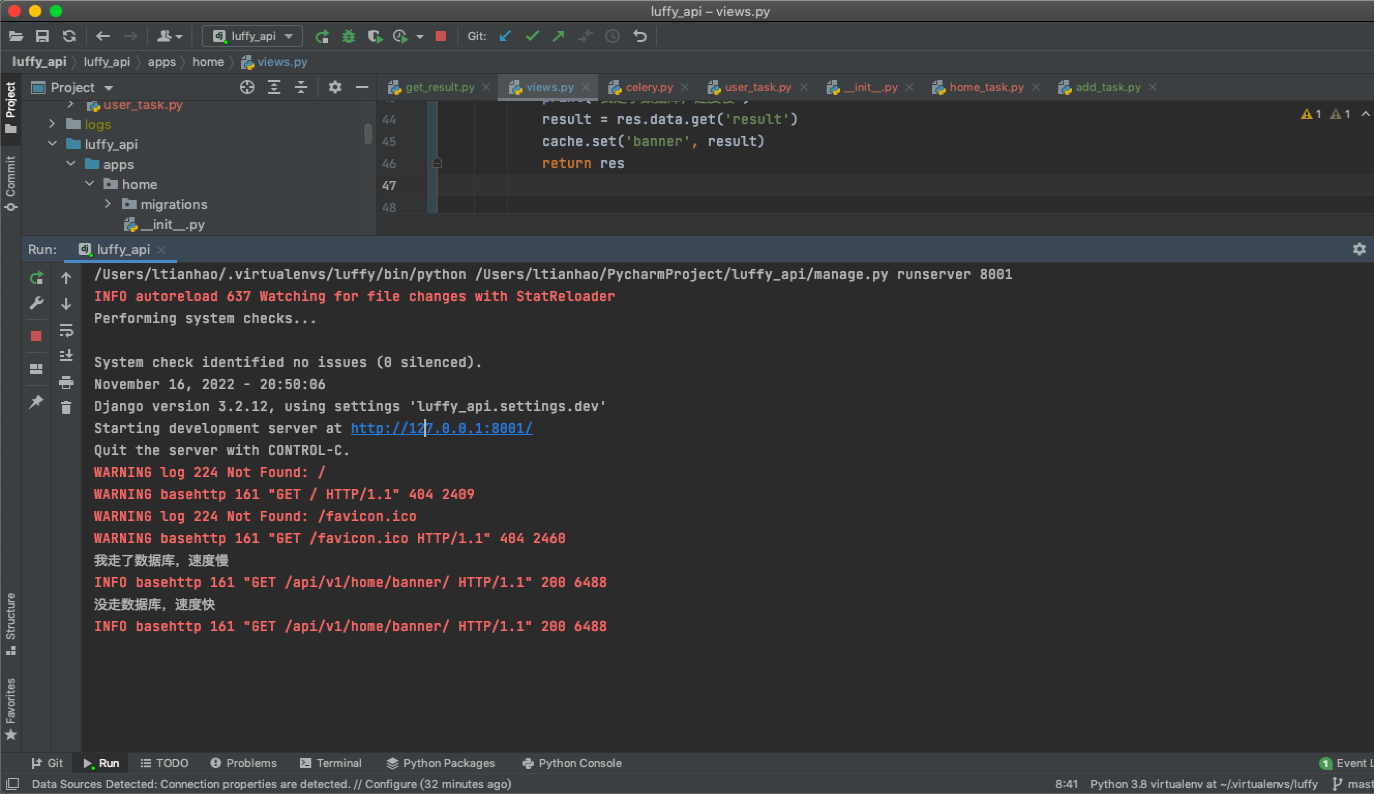The height and width of the screenshot is (794, 1374).
Task: Click the Git Update Project blue arrow
Action: coord(505,36)
